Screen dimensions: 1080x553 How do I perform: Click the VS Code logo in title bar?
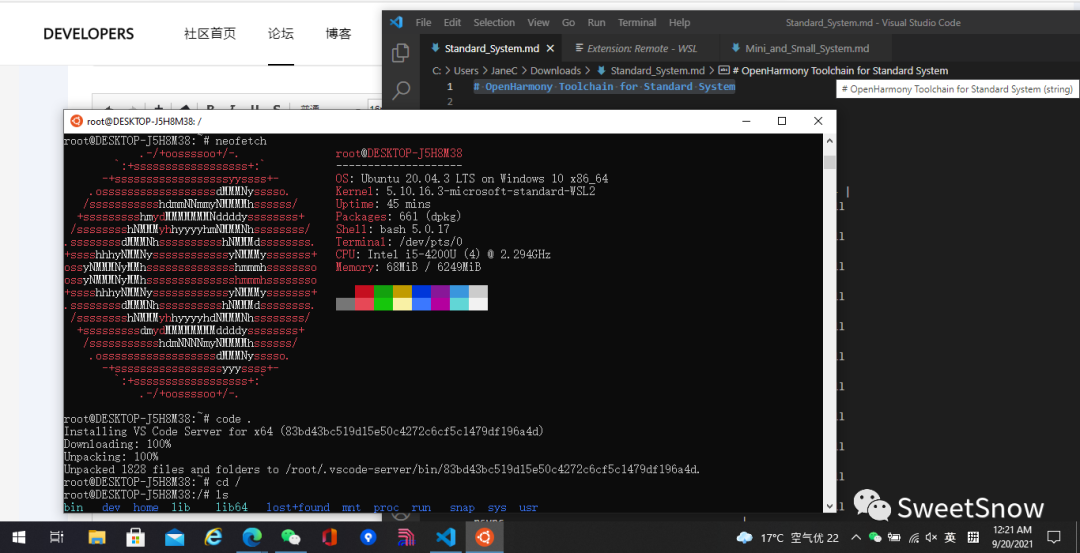[396, 22]
